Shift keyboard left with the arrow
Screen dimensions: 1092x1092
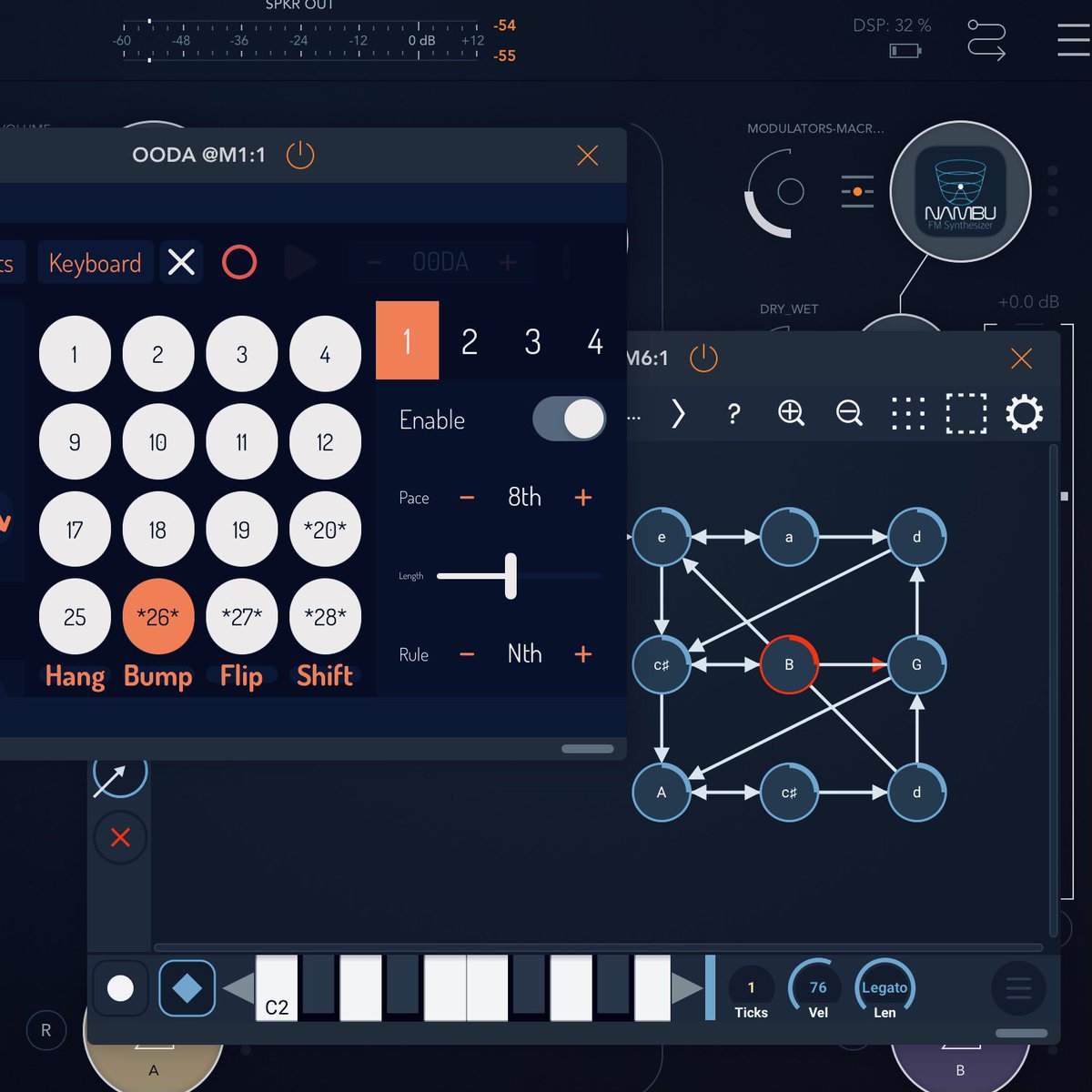click(238, 988)
